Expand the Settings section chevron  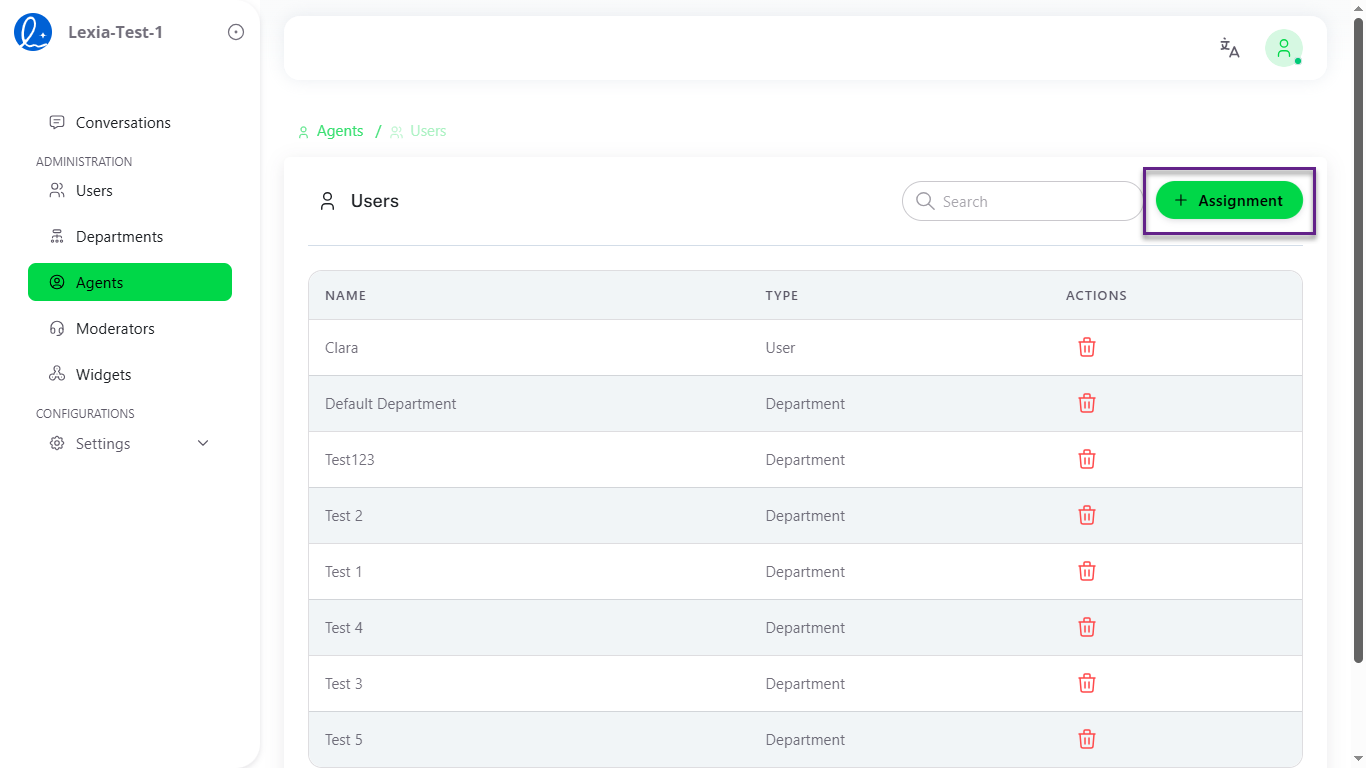(203, 442)
